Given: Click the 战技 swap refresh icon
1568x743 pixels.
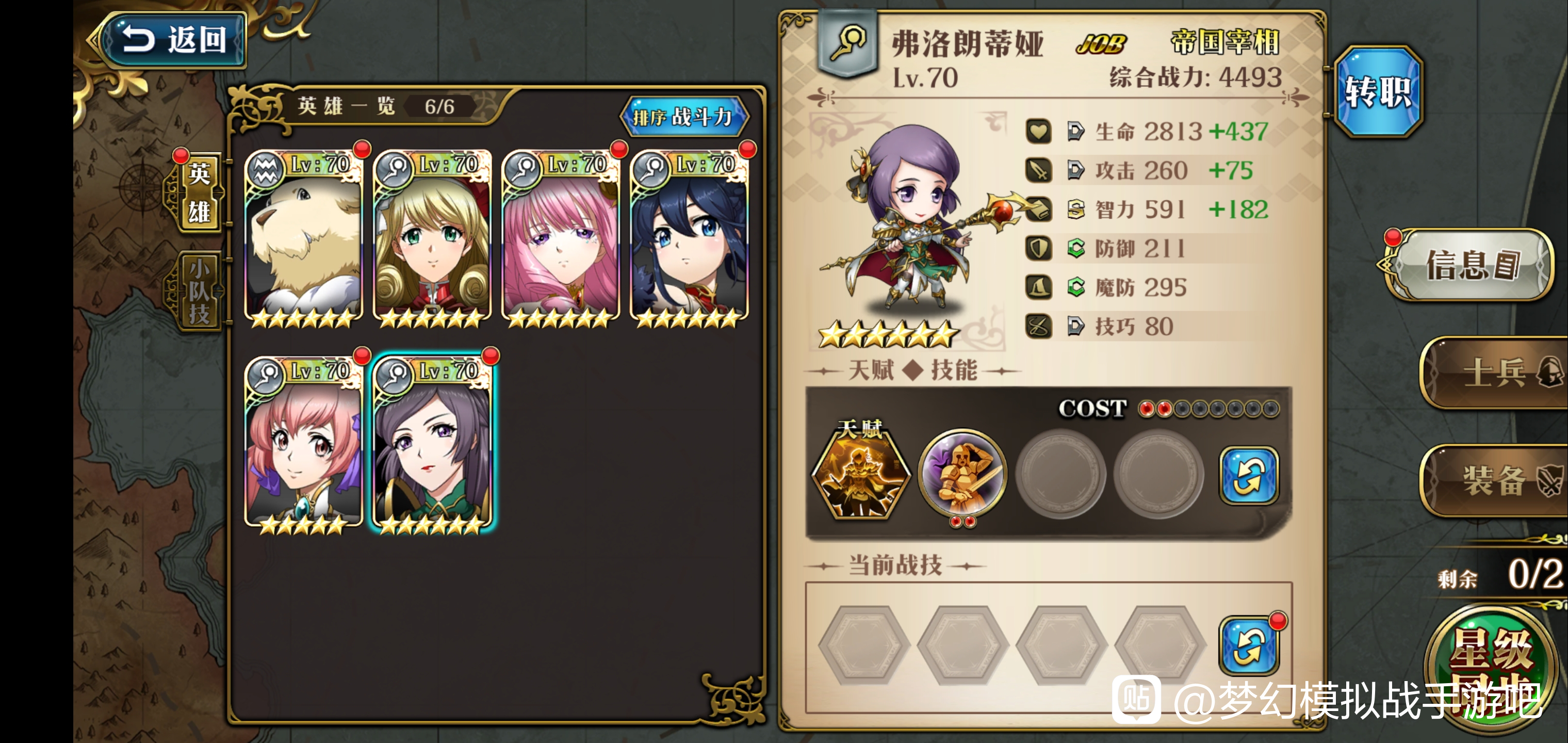Looking at the screenshot, I should pos(1249,645).
